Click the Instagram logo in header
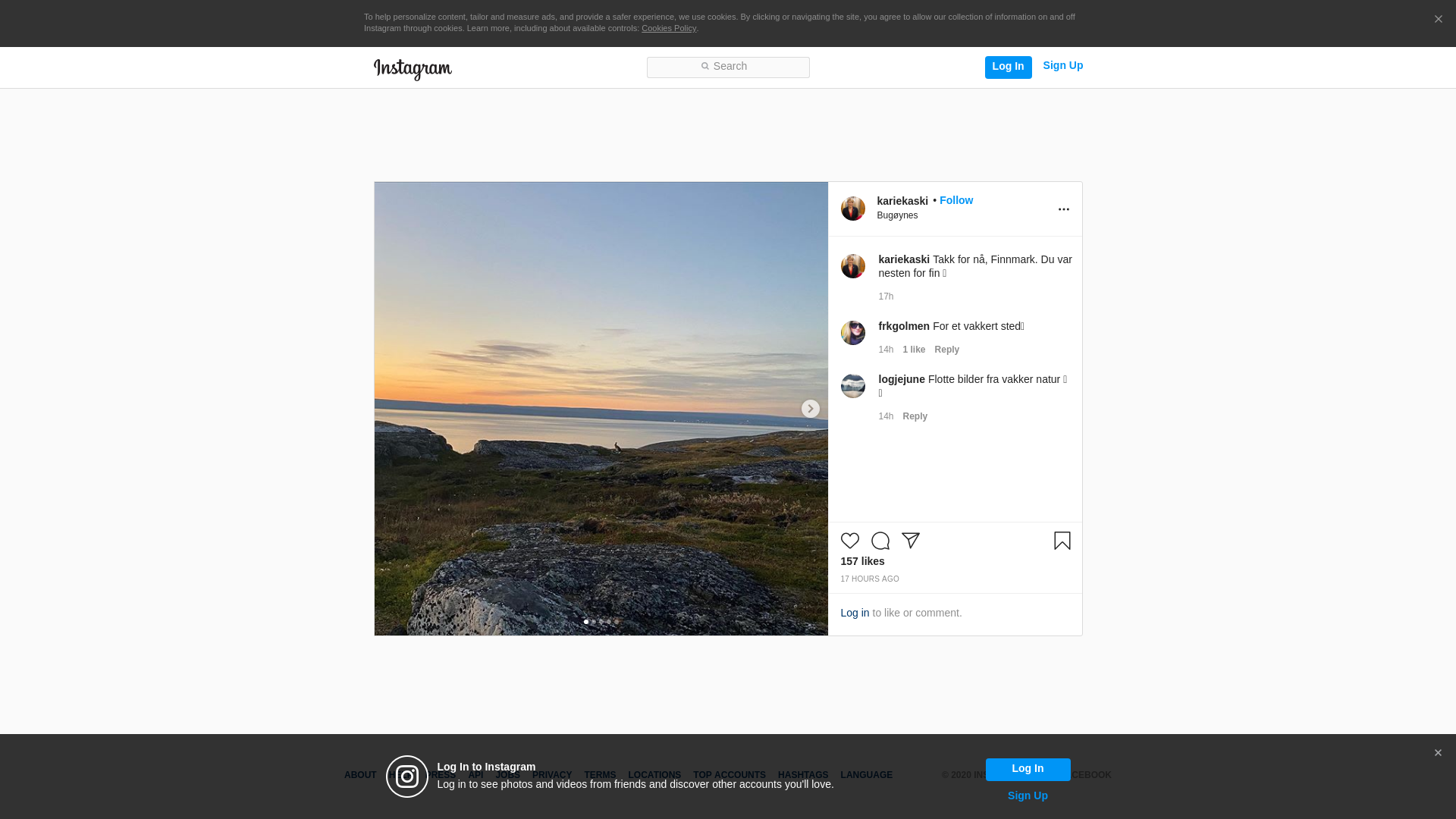The height and width of the screenshot is (819, 1456). [413, 69]
